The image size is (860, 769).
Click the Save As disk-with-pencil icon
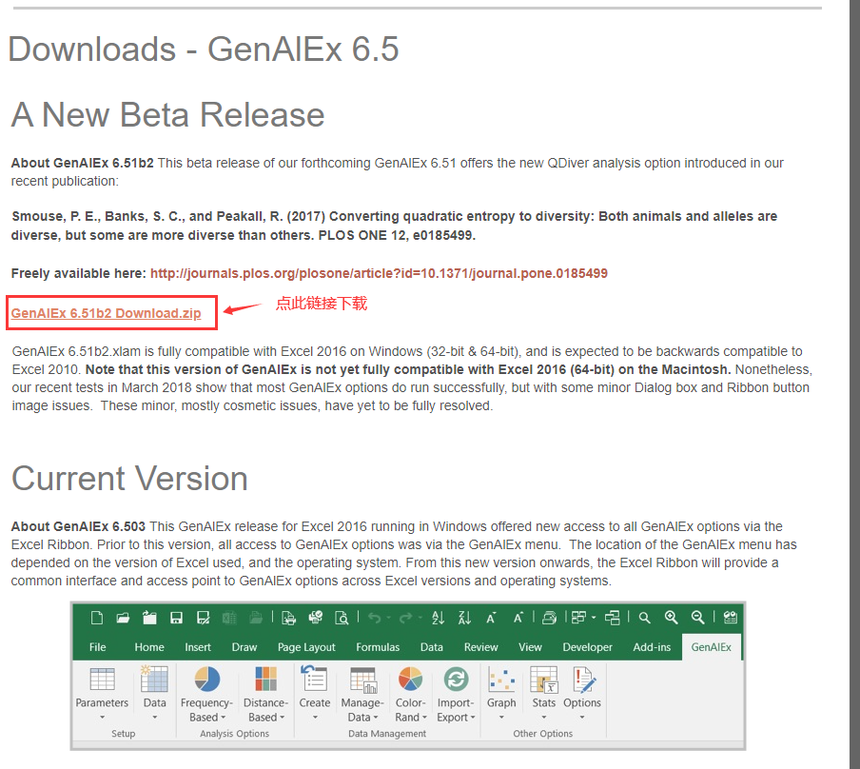point(203,618)
